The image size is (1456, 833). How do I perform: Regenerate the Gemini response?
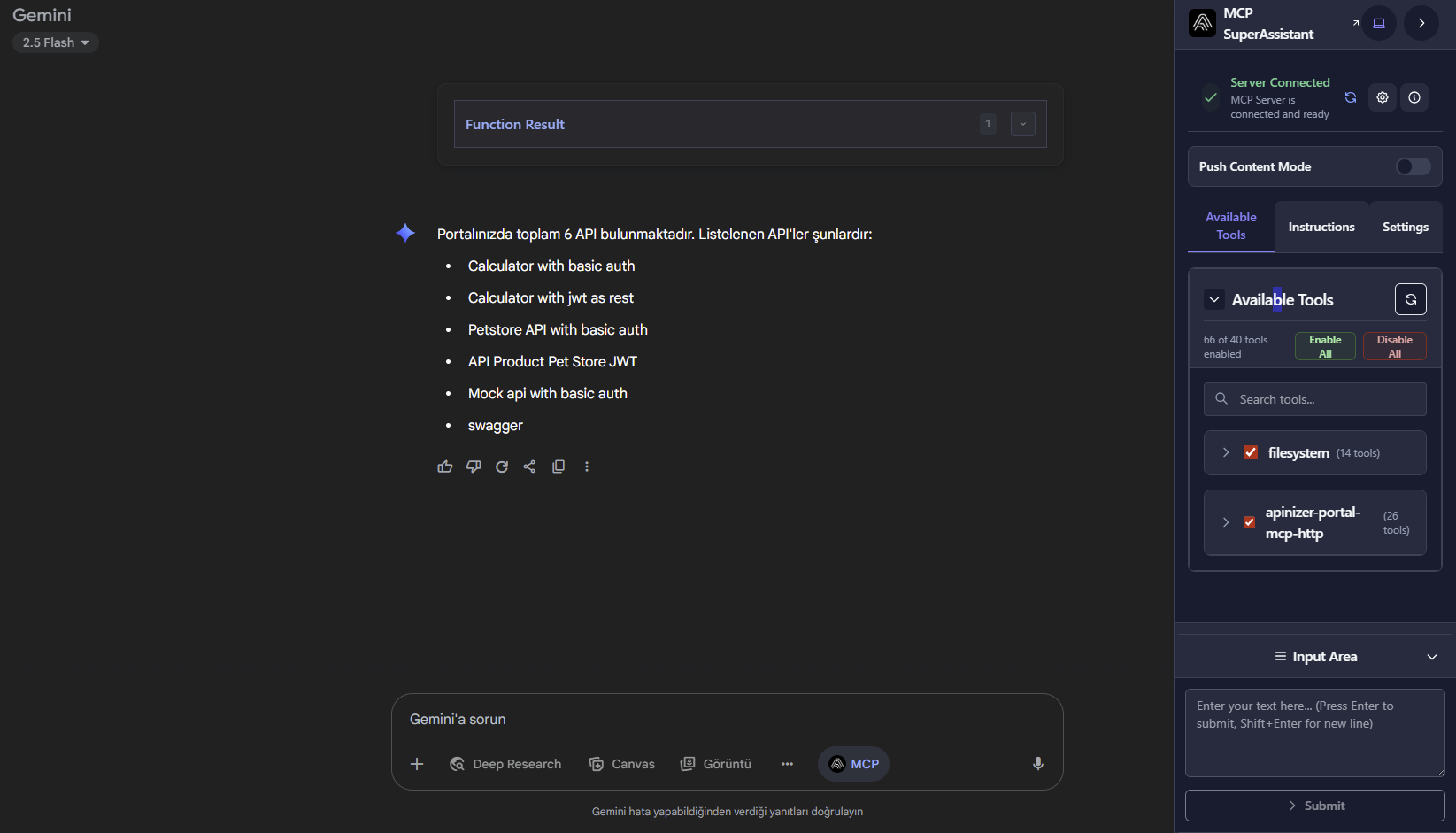point(502,467)
